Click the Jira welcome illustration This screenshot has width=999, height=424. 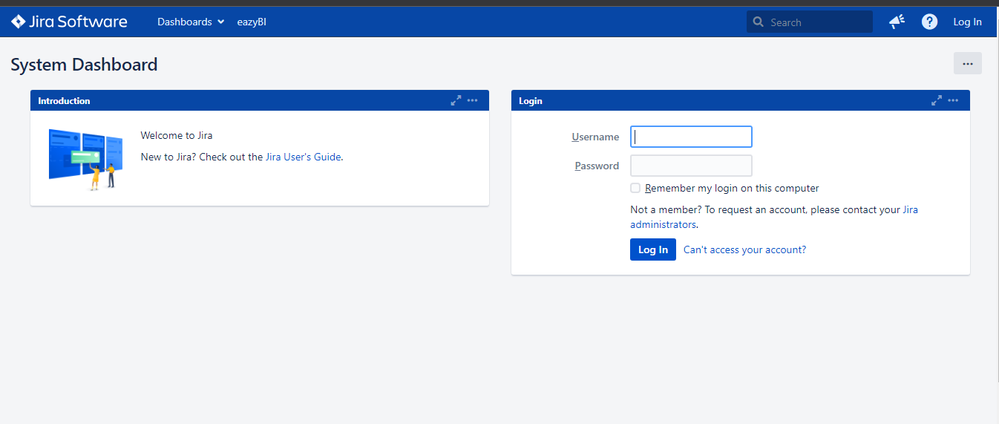click(85, 159)
